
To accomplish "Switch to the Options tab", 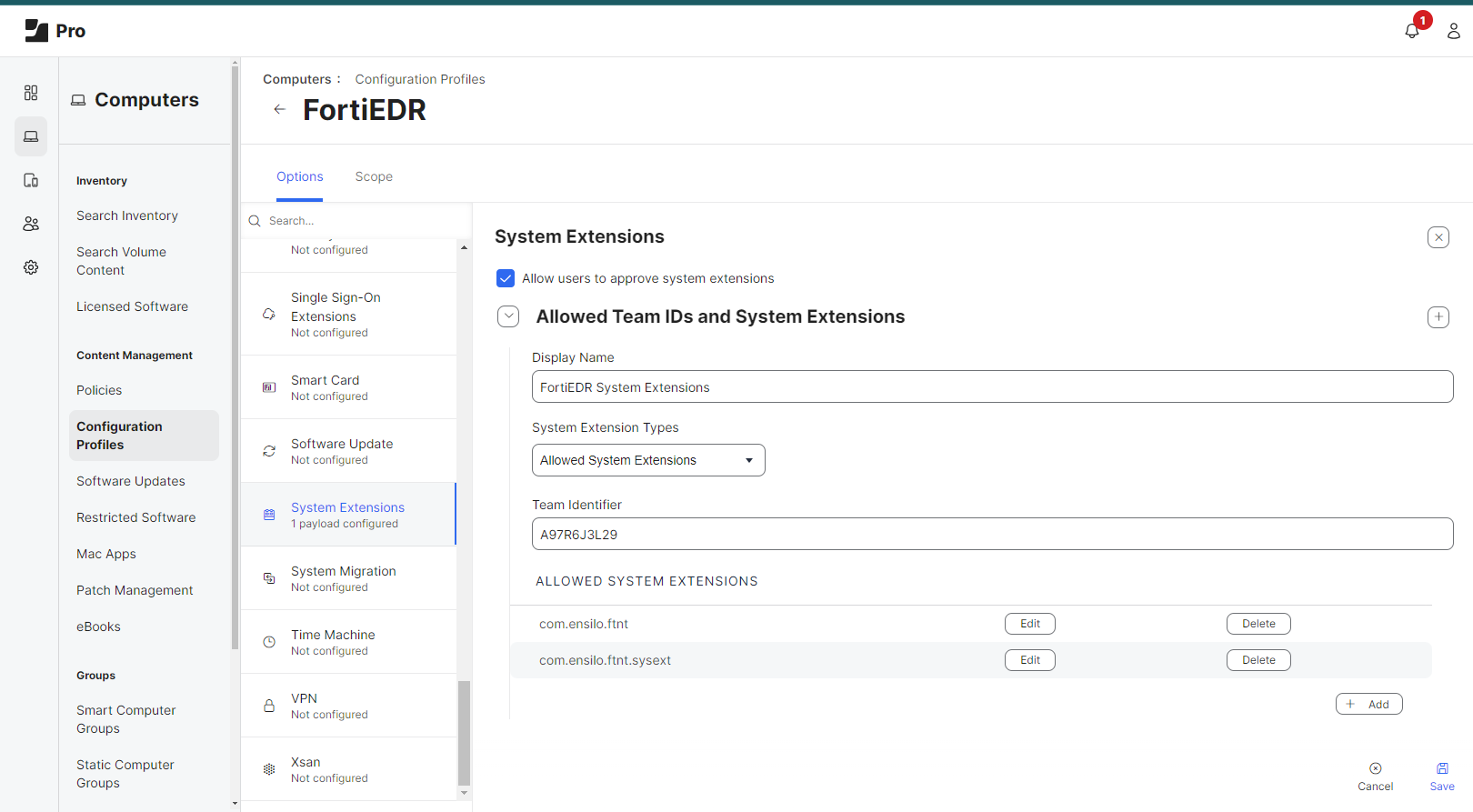I will 300,176.
